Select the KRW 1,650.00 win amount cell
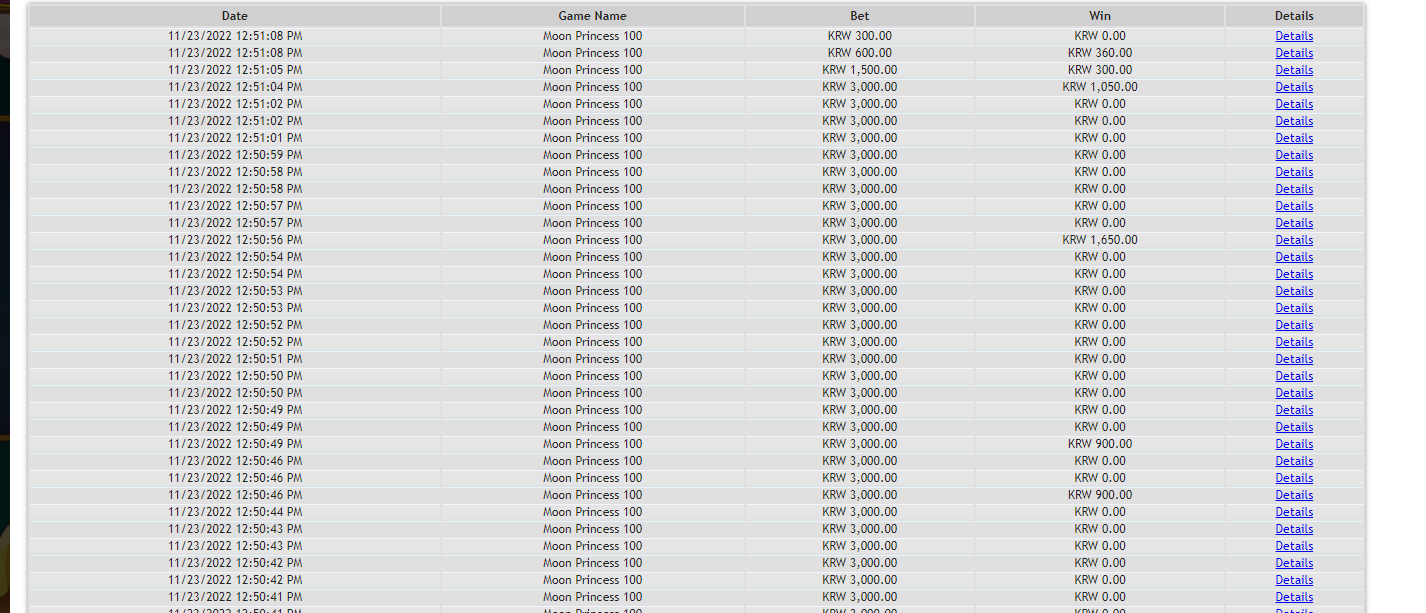This screenshot has width=1426, height=613. pos(1100,240)
